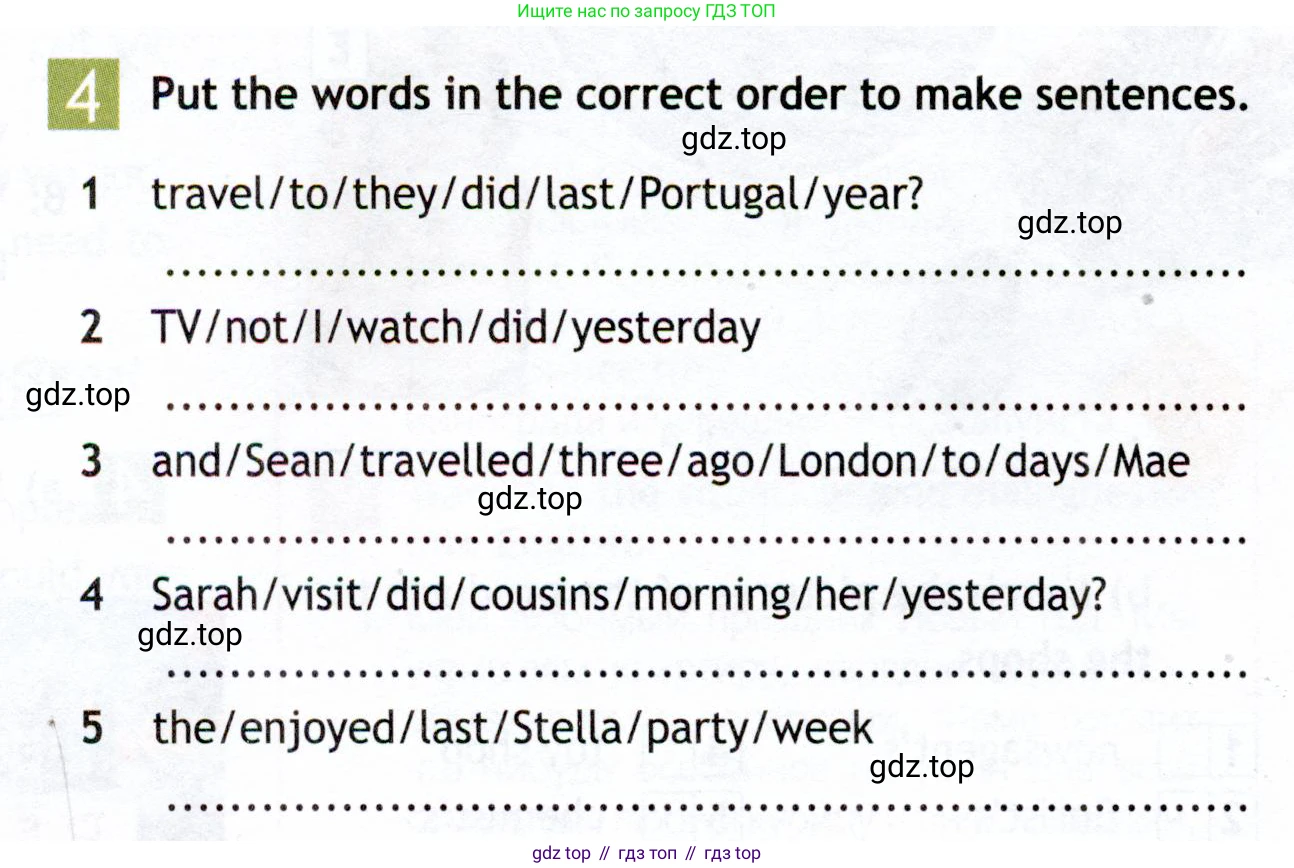
Task: Select the sentence starting with "Sarah/visit/did/cousins"
Action: [629, 596]
